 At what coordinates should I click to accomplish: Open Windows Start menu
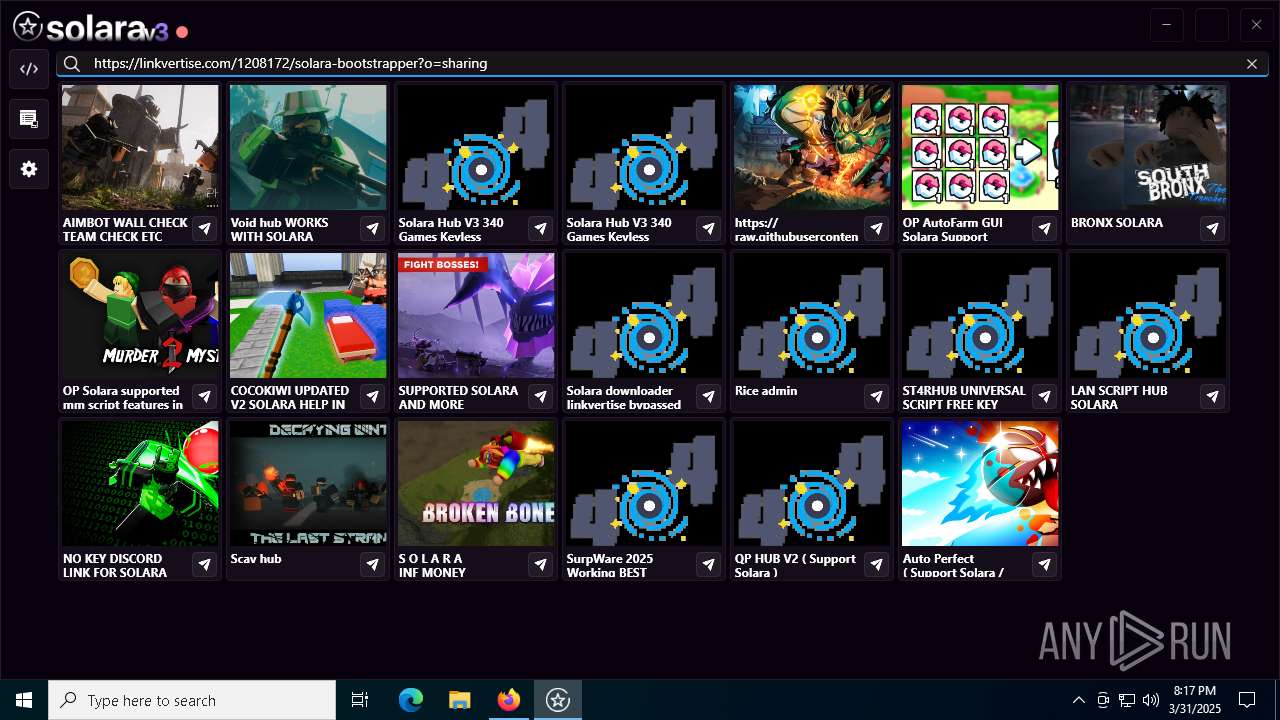tap(24, 700)
